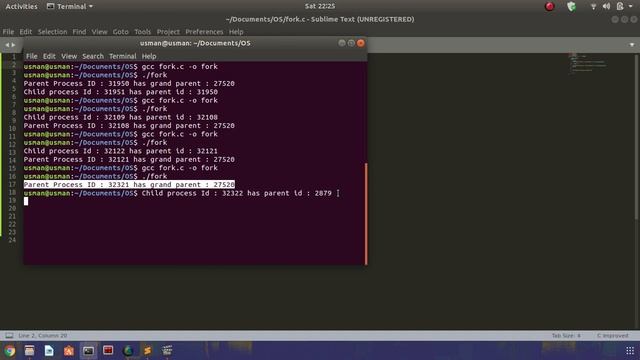
Task: Open Sublime Text Preferences menu
Action: pyautogui.click(x=204, y=32)
